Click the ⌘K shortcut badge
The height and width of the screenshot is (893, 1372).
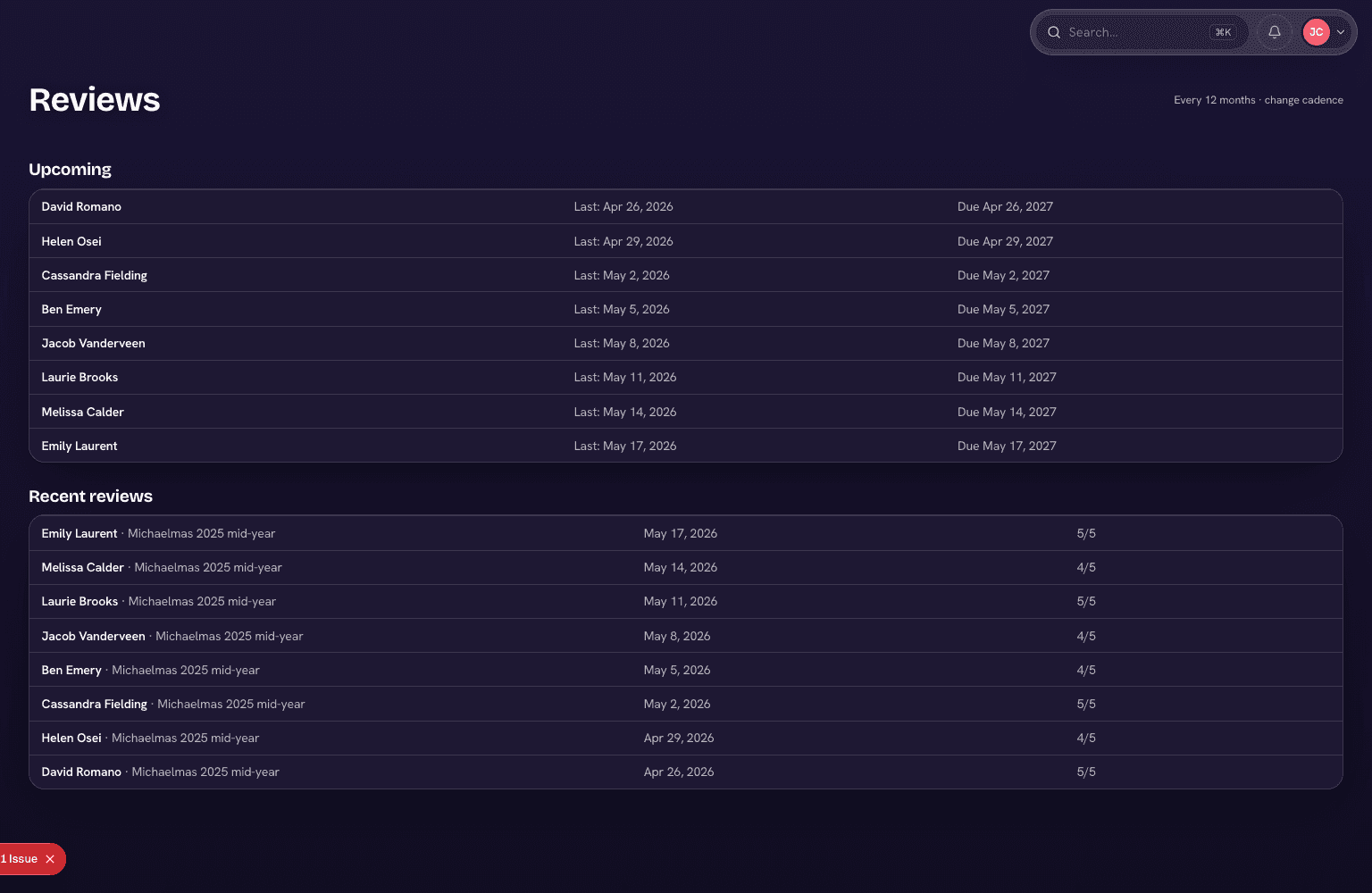(1223, 32)
